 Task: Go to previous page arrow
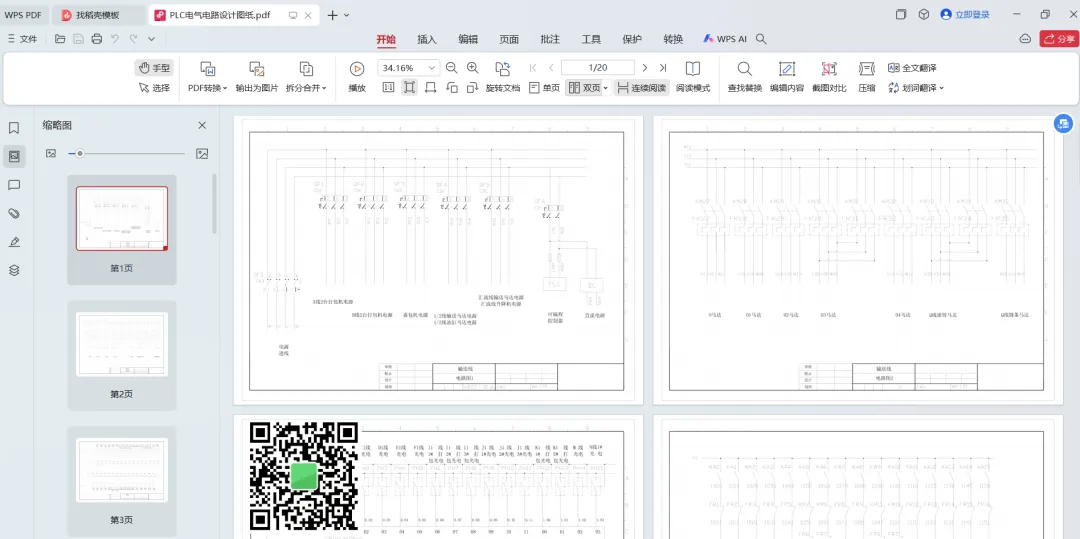click(551, 67)
